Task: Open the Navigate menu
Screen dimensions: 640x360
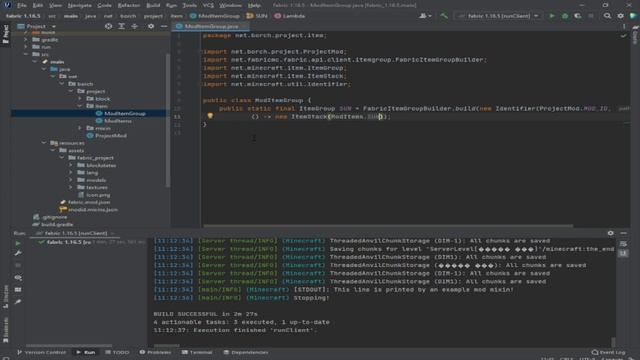Action: tap(79, 5)
